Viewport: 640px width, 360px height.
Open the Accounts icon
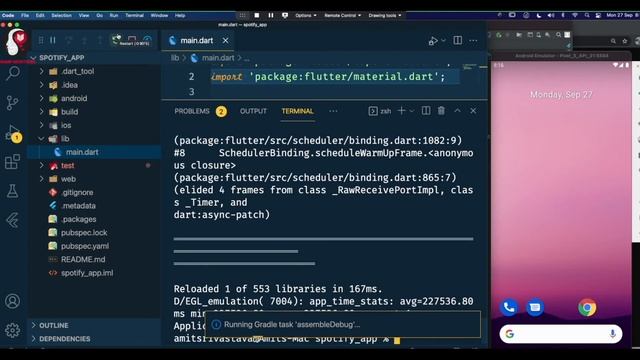(13, 301)
